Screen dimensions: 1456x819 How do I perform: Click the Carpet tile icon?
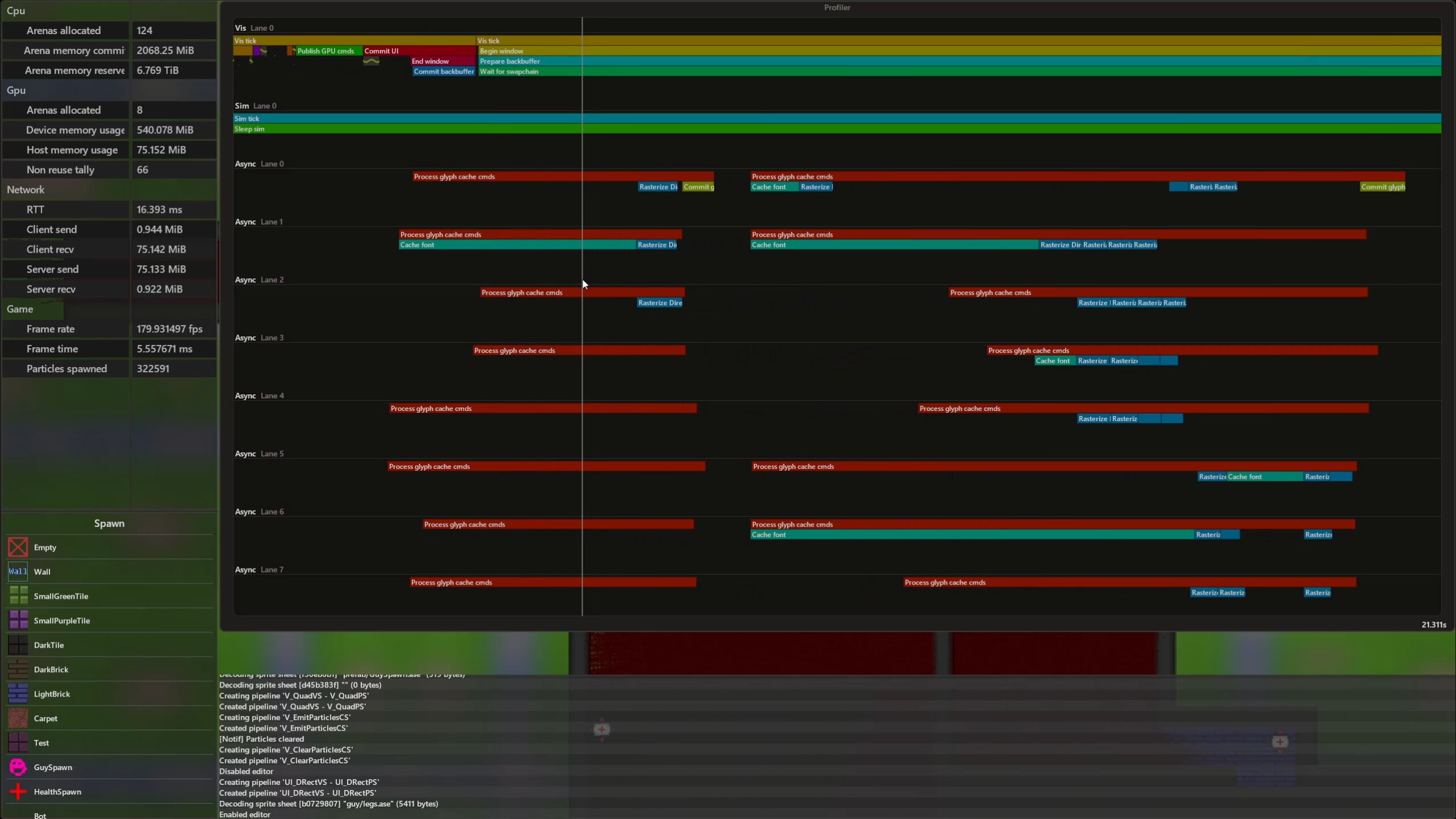18,718
